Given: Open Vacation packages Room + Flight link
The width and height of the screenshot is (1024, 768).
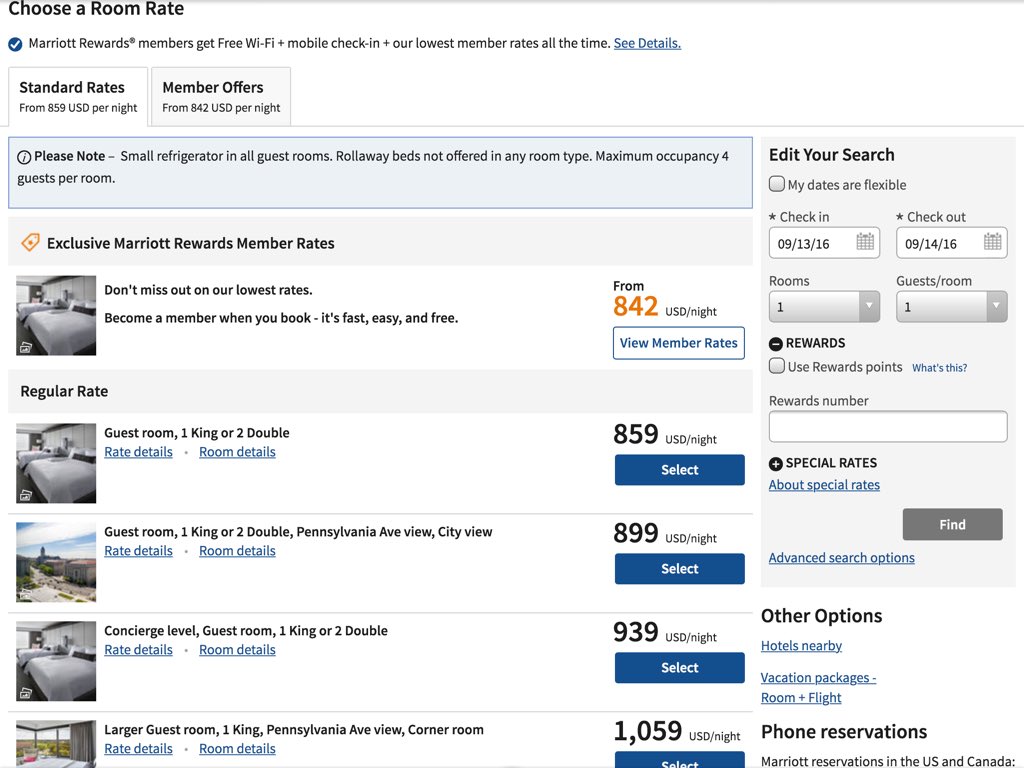Looking at the screenshot, I should pos(818,687).
